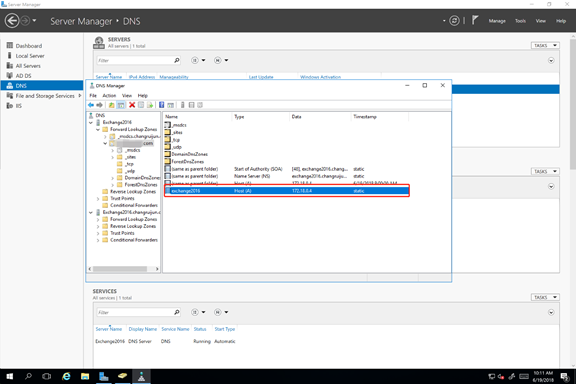This screenshot has height=384, width=576.
Task: Collapse Servers filter with its chevron
Action: 551,60
